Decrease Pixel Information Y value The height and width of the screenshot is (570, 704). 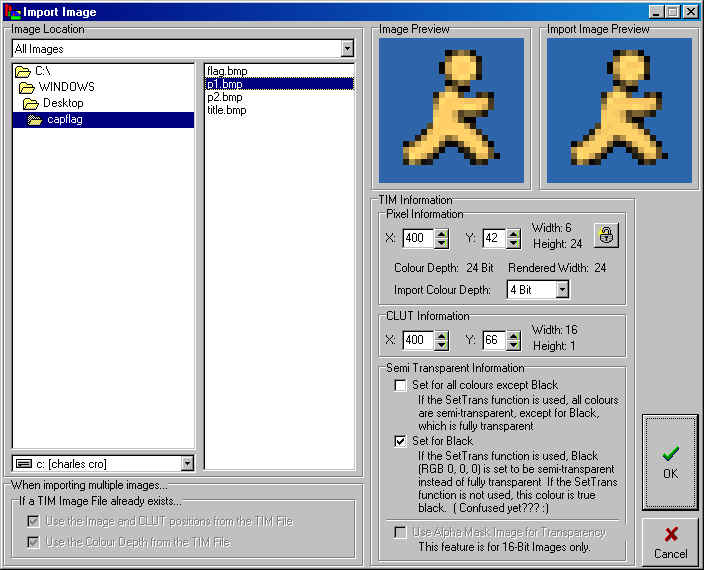click(514, 243)
